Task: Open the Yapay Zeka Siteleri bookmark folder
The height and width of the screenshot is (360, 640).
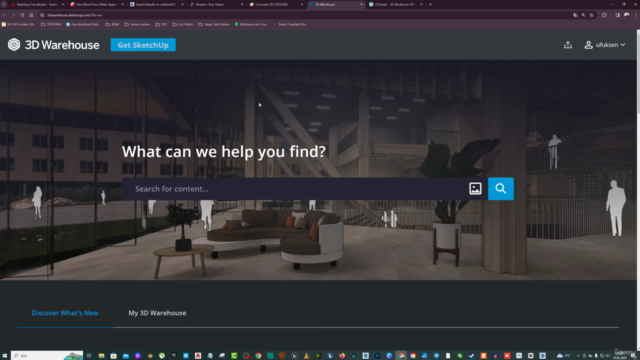Action: pos(213,24)
